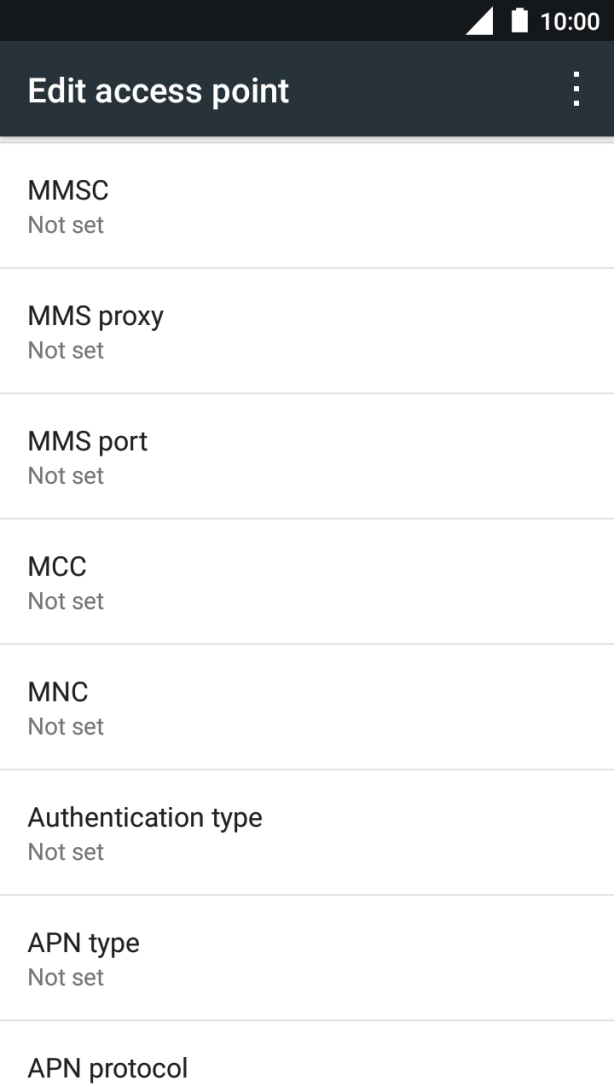Open the three-dot overflow menu

(x=576, y=90)
